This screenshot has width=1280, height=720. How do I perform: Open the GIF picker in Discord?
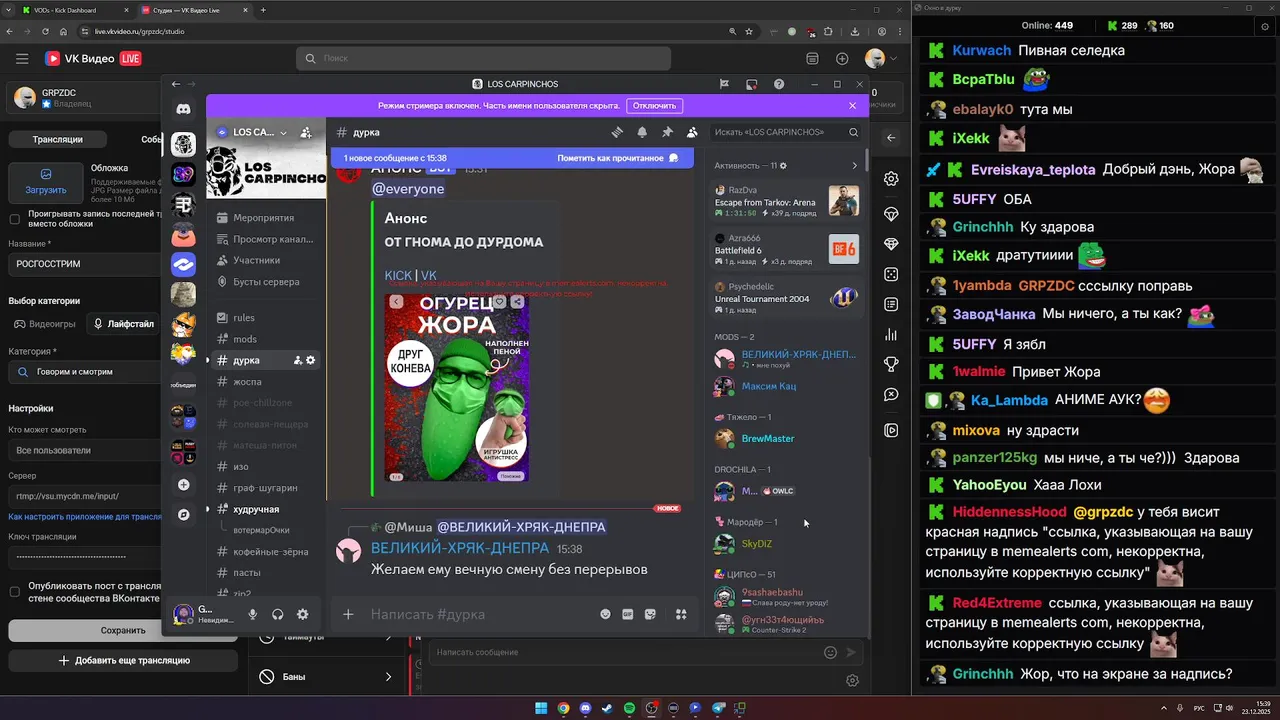click(628, 614)
